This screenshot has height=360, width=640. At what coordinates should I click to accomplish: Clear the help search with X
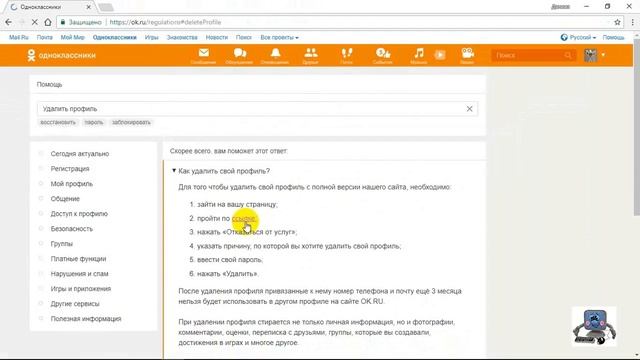coord(469,109)
